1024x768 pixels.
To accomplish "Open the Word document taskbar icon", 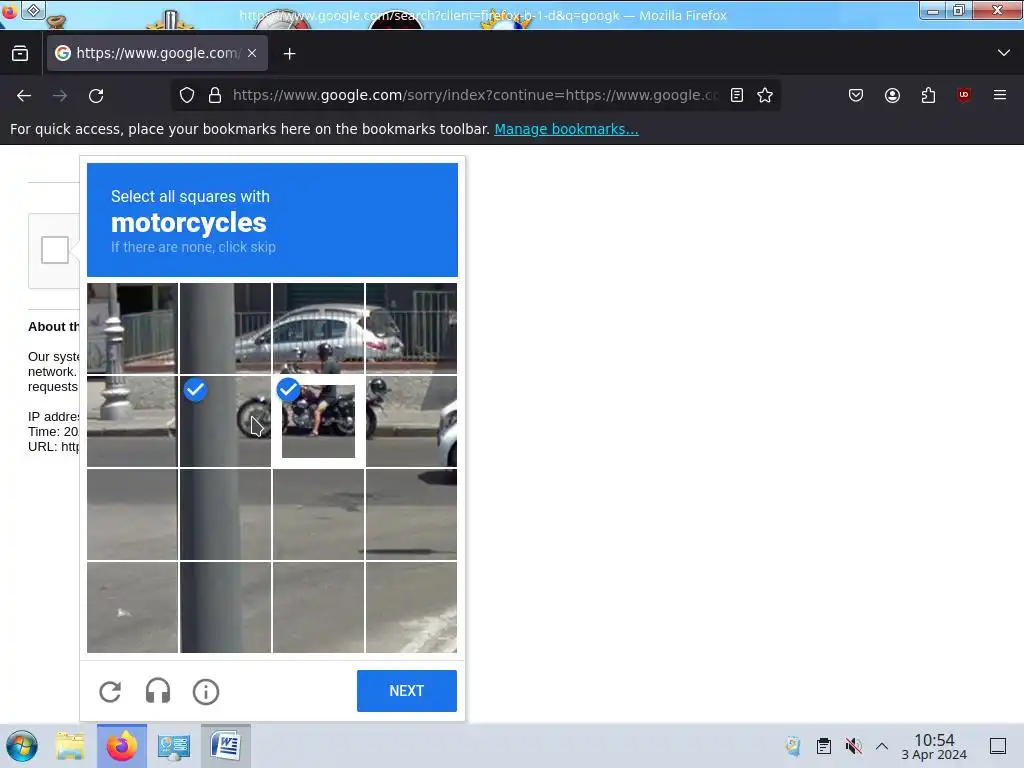I will (225, 746).
